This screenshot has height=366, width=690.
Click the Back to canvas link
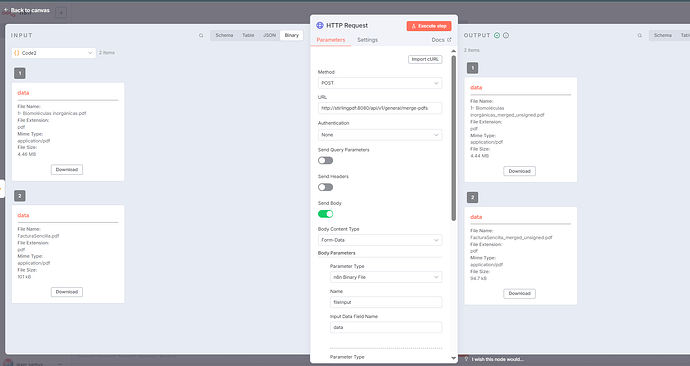point(27,10)
